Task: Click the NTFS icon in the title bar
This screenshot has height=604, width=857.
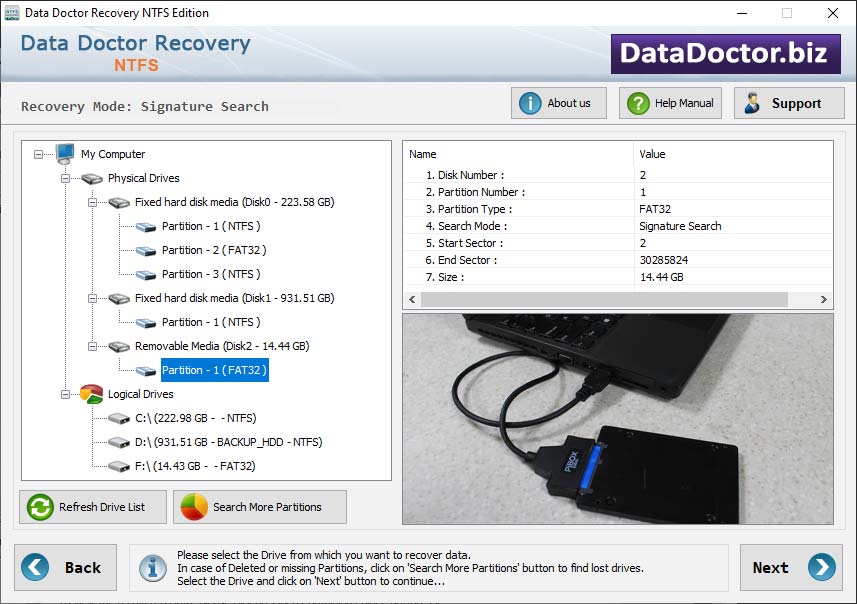Action: coord(11,13)
